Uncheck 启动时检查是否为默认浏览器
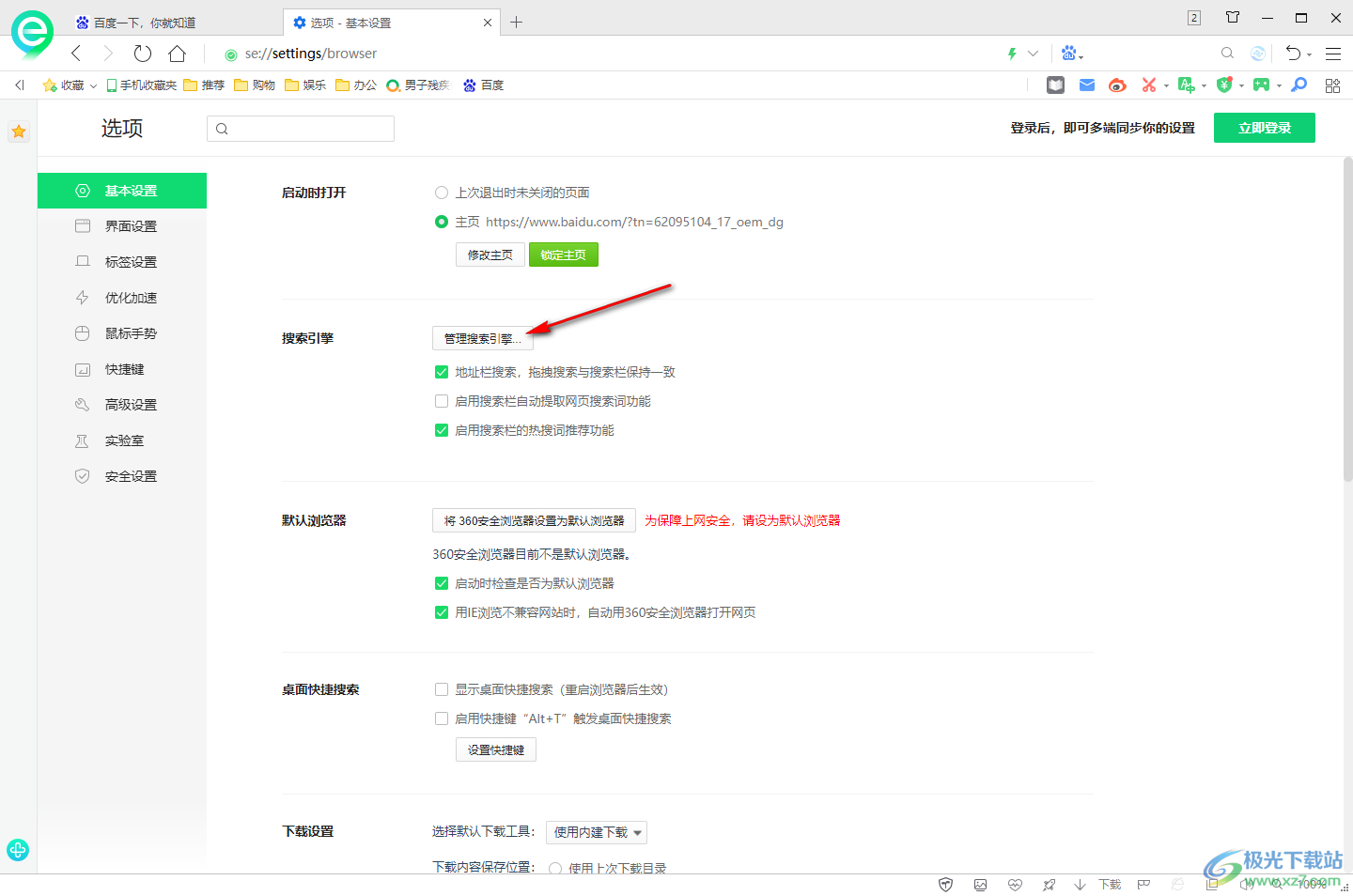This screenshot has height=896, width=1353. (x=442, y=583)
